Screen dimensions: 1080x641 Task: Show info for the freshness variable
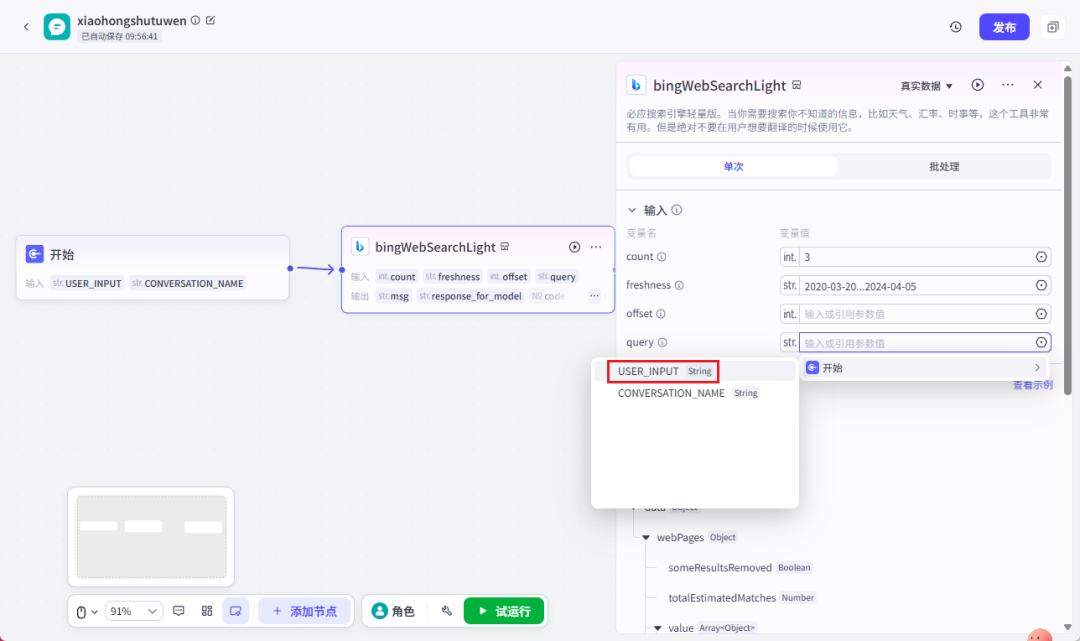679,285
